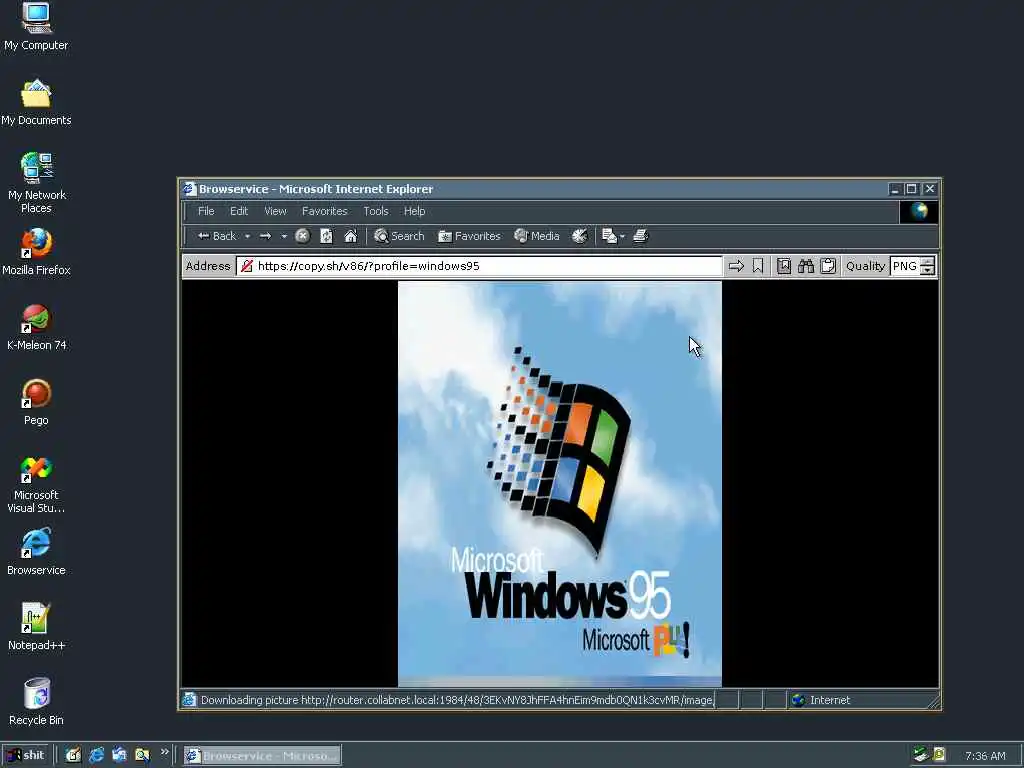Open the Media toolbar button

click(537, 236)
